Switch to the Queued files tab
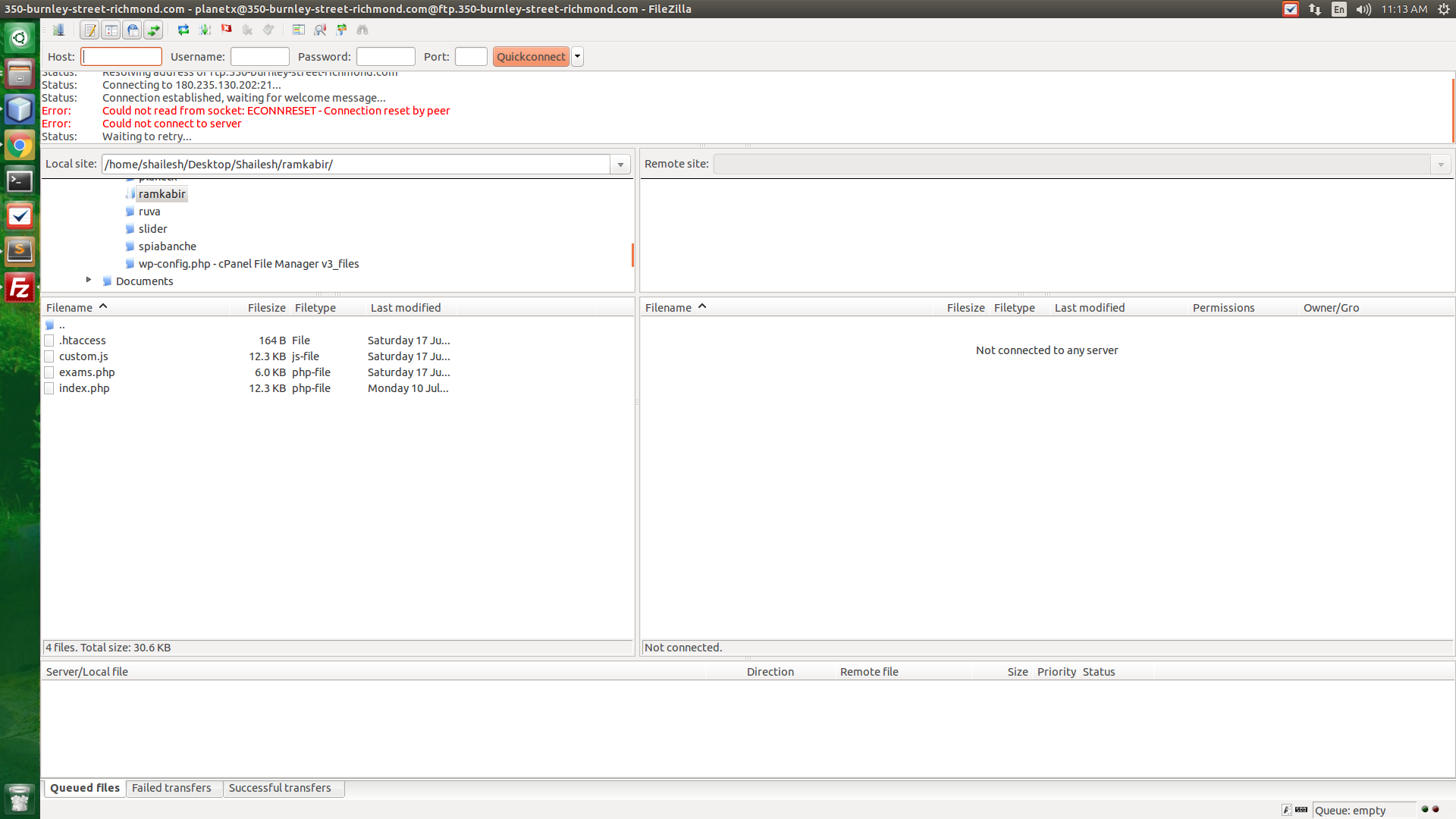 coord(85,788)
